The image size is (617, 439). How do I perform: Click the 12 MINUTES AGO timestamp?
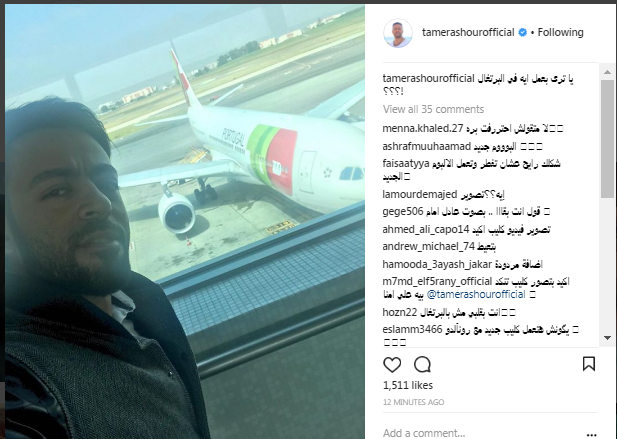[413, 402]
